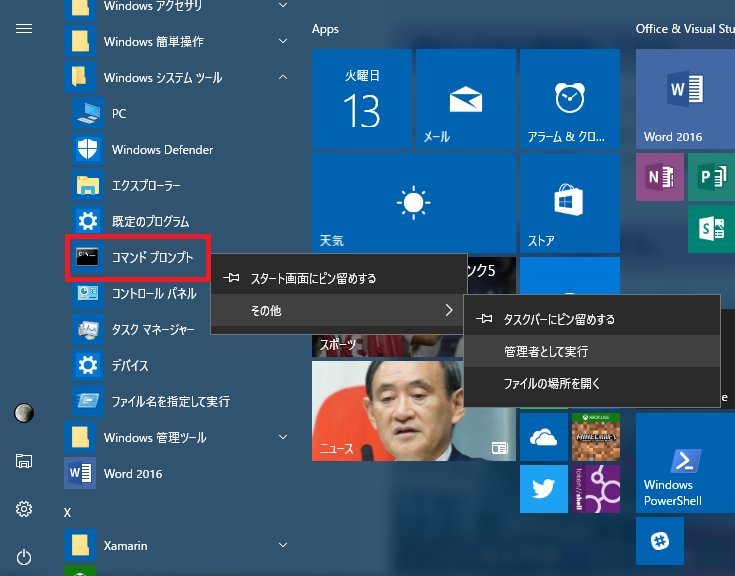Open the Twitter tile

click(x=544, y=489)
